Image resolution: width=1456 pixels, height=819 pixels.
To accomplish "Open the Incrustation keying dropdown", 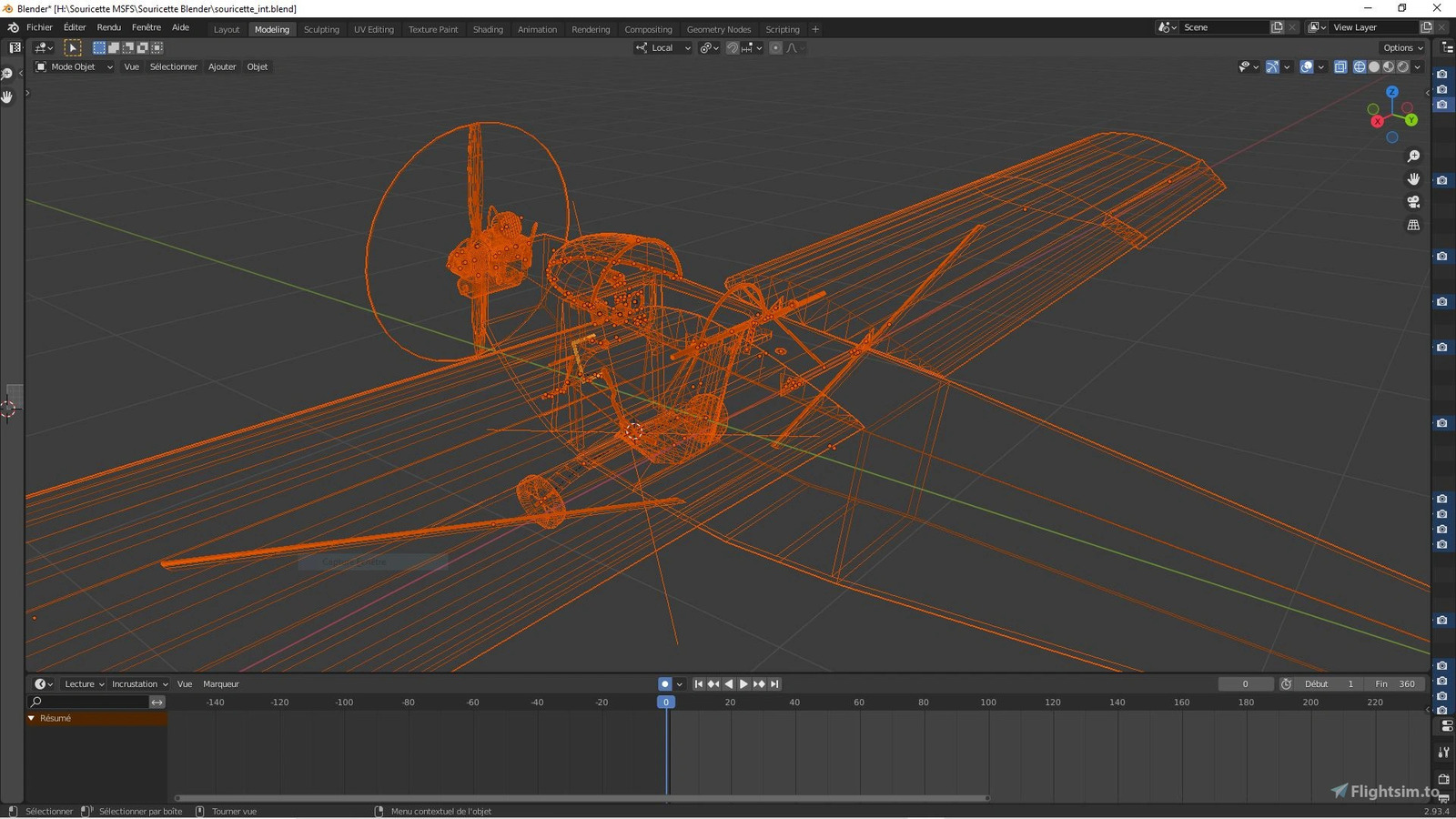I will (139, 684).
